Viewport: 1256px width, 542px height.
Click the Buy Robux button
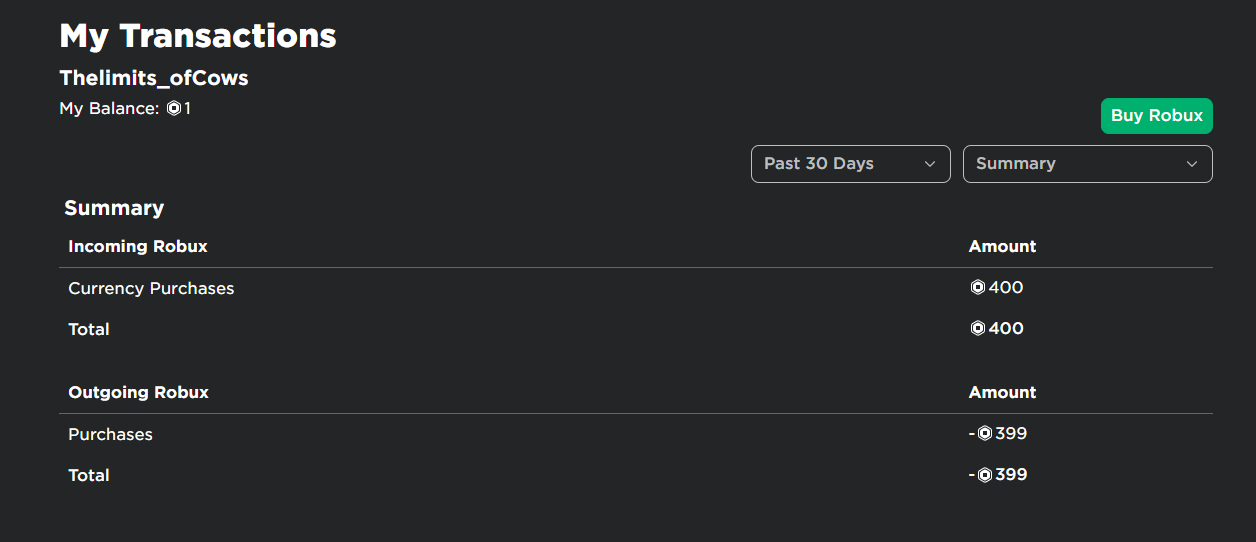[x=1157, y=116]
